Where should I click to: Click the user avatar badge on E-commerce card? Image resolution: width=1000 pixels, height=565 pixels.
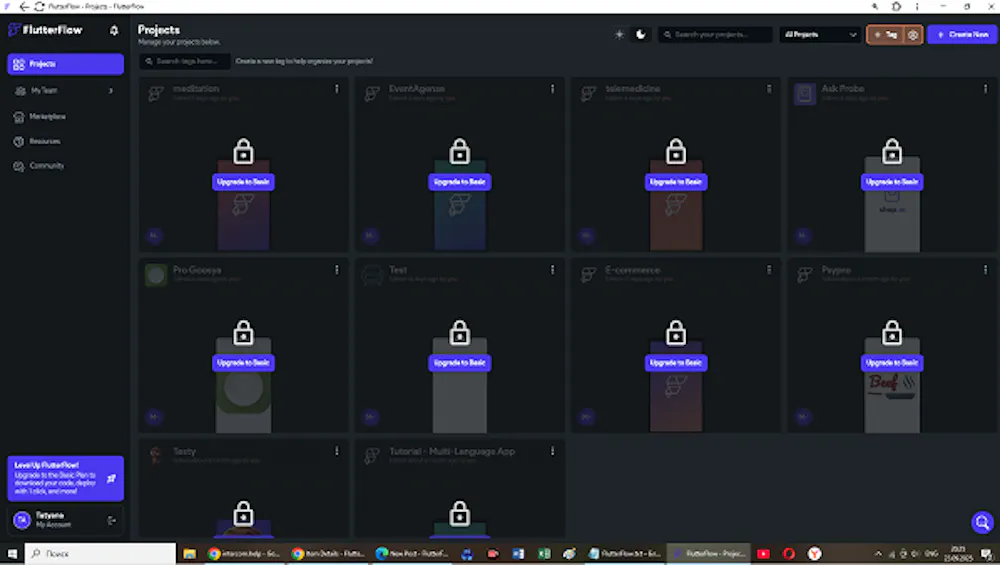click(x=586, y=416)
